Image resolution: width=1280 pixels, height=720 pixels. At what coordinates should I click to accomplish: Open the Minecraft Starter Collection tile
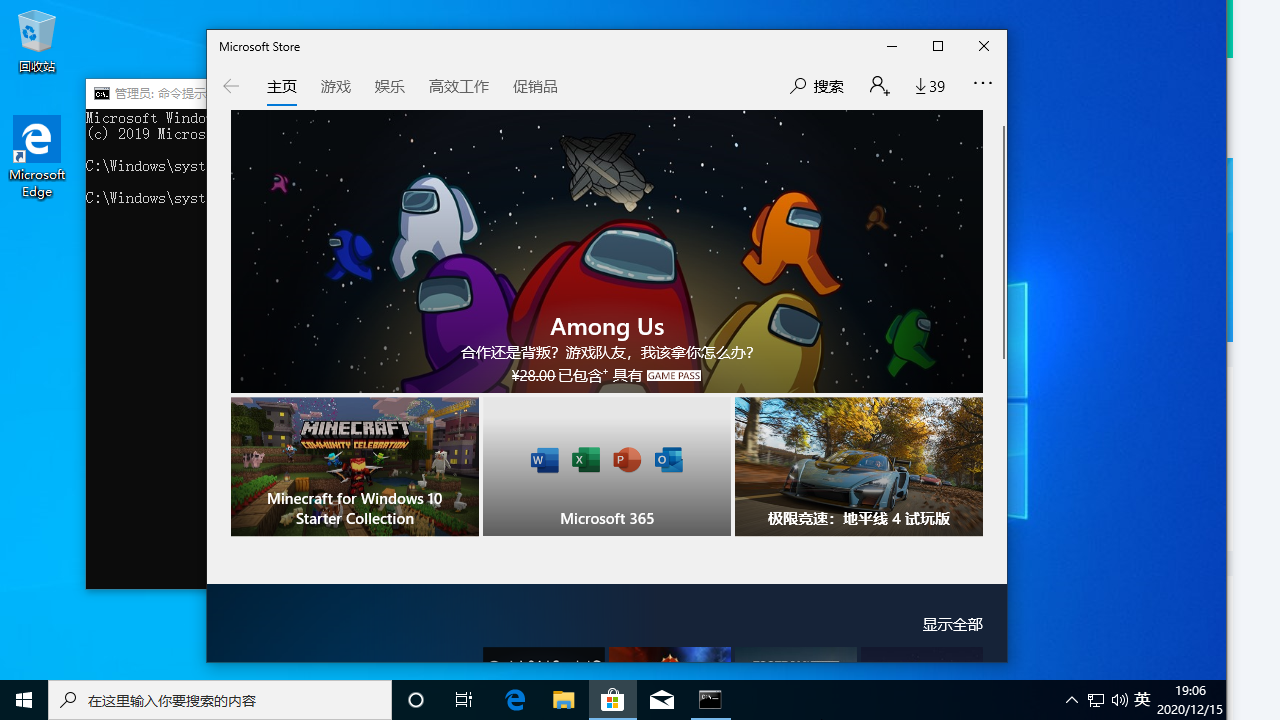354,466
